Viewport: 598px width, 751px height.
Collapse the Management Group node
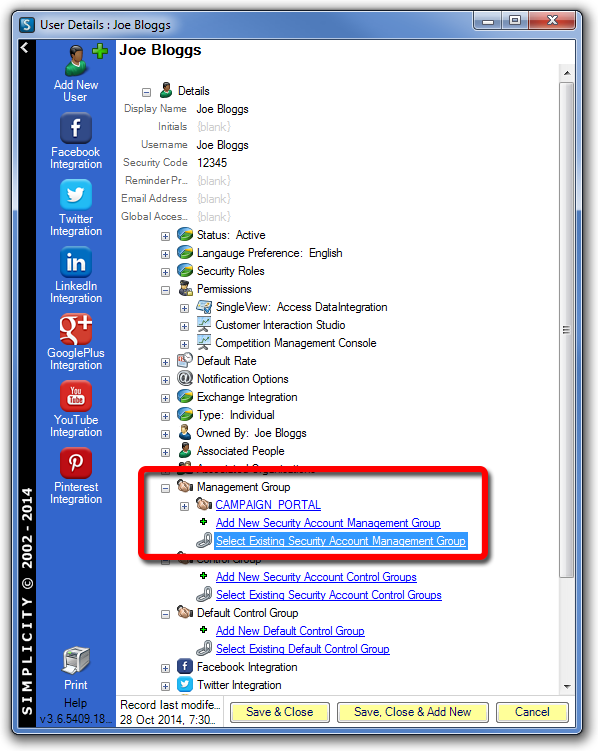click(165, 488)
